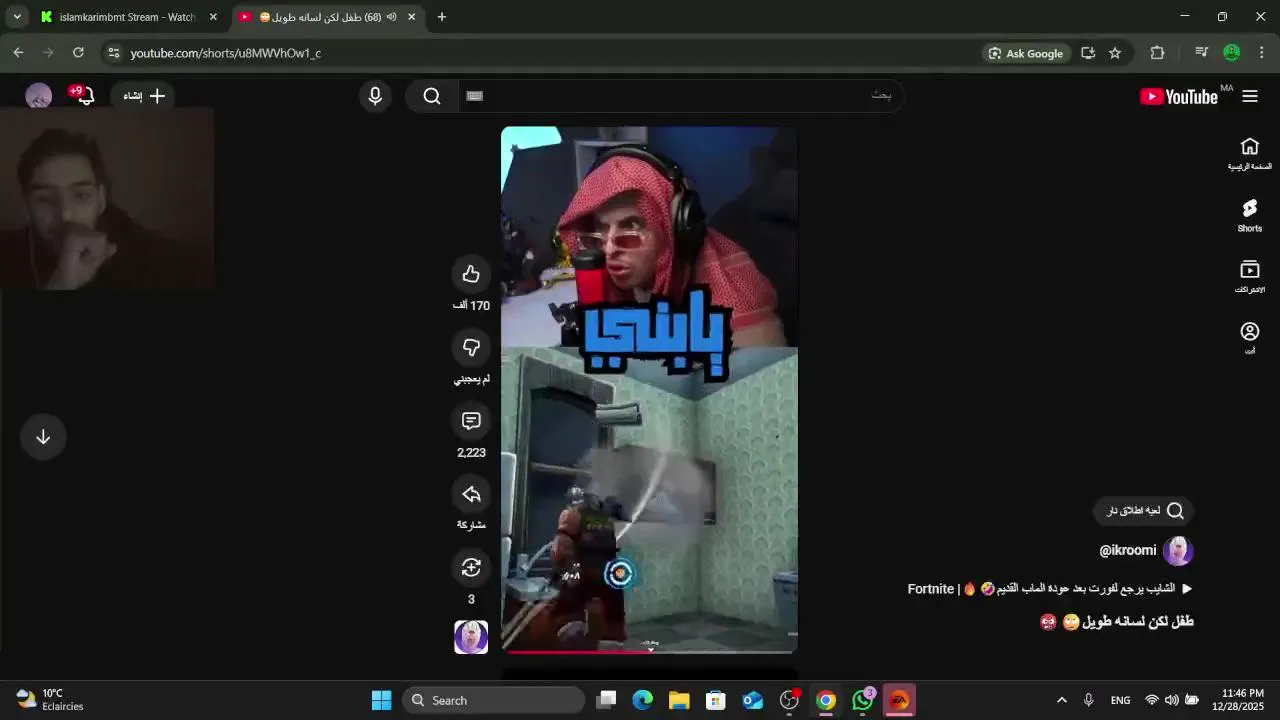Screen dimensions: 1280x720
Task: Open the volume control in tray
Action: (1171, 700)
